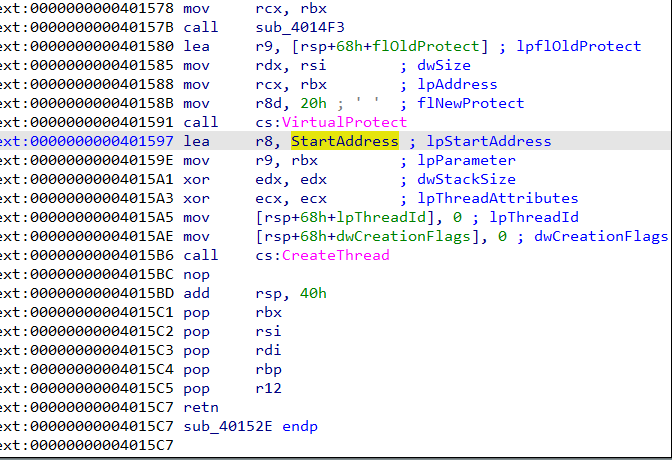Click the sub_40152E endp label

coord(250,426)
